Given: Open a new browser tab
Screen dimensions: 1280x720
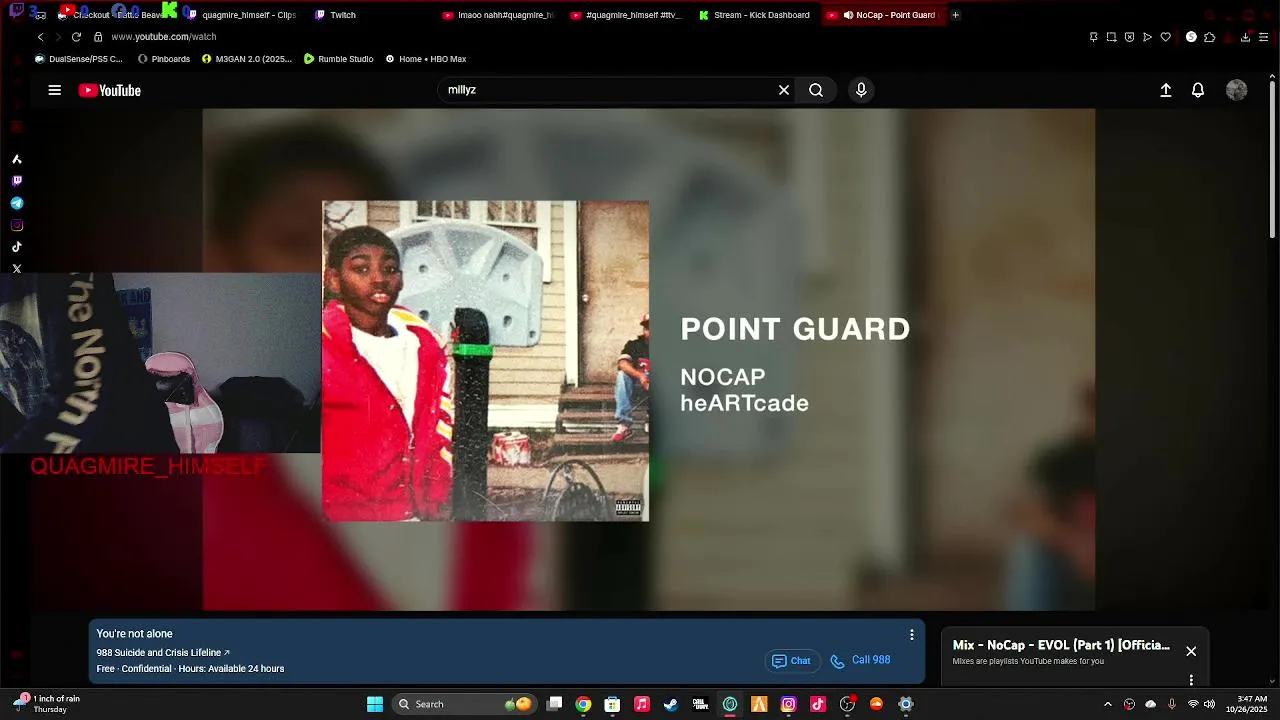Looking at the screenshot, I should pyautogui.click(x=955, y=15).
